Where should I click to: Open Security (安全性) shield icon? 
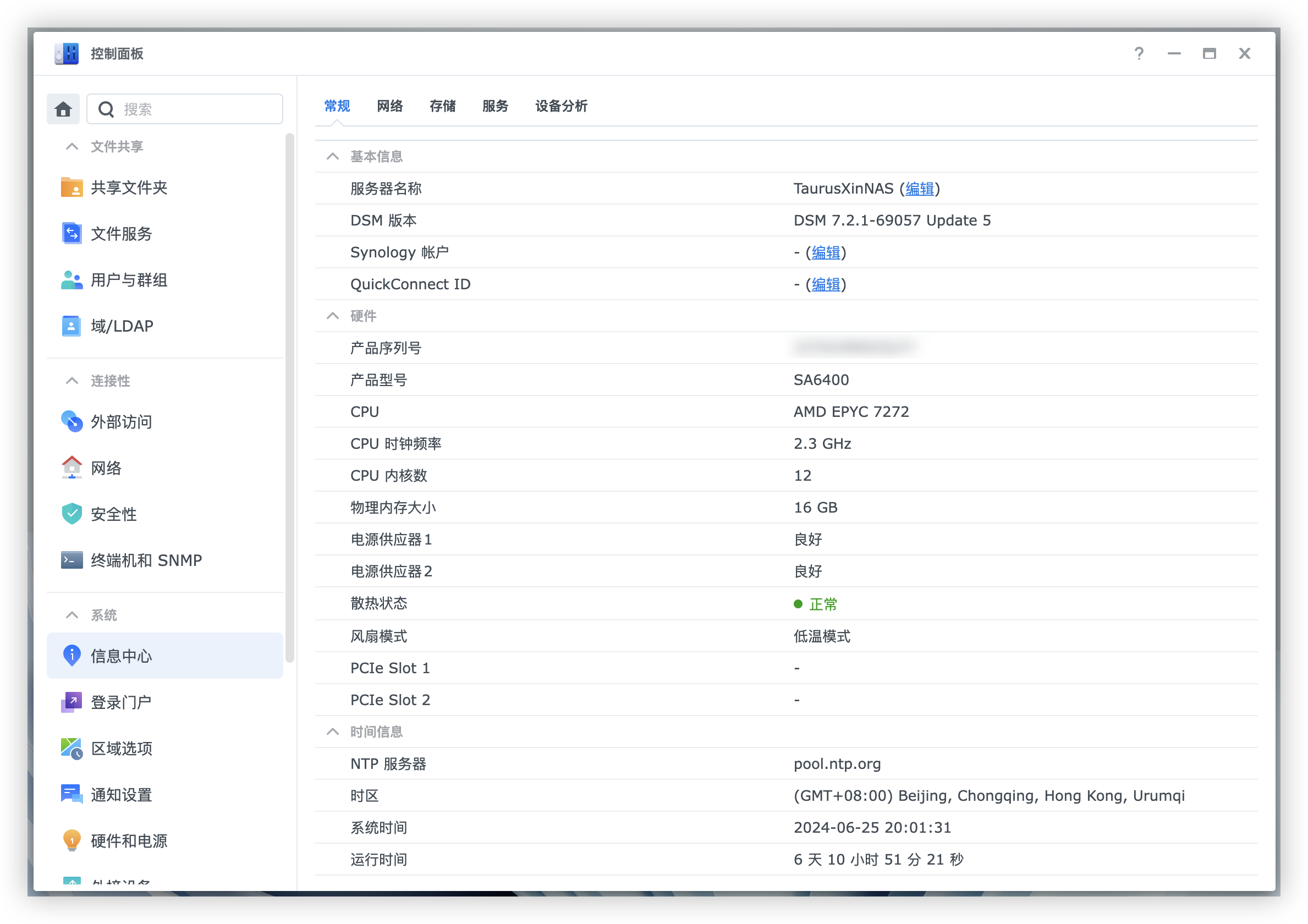[72, 514]
